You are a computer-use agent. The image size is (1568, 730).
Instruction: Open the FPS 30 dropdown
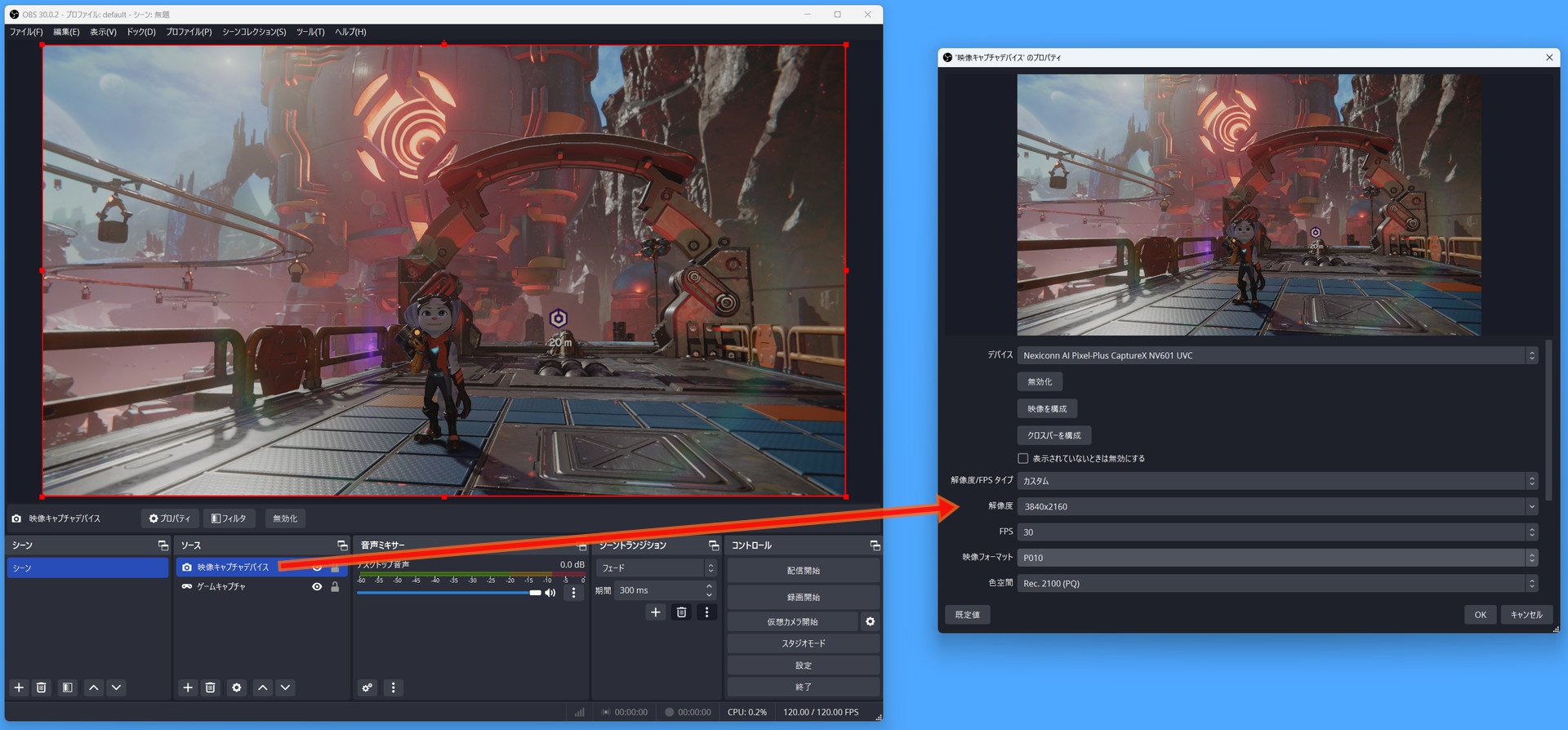tap(1278, 532)
